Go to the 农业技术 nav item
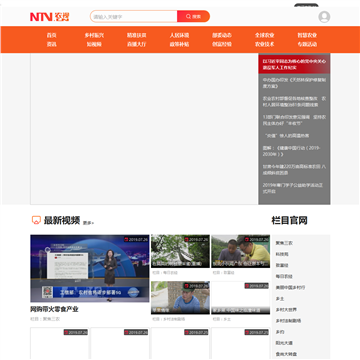 click(265, 44)
